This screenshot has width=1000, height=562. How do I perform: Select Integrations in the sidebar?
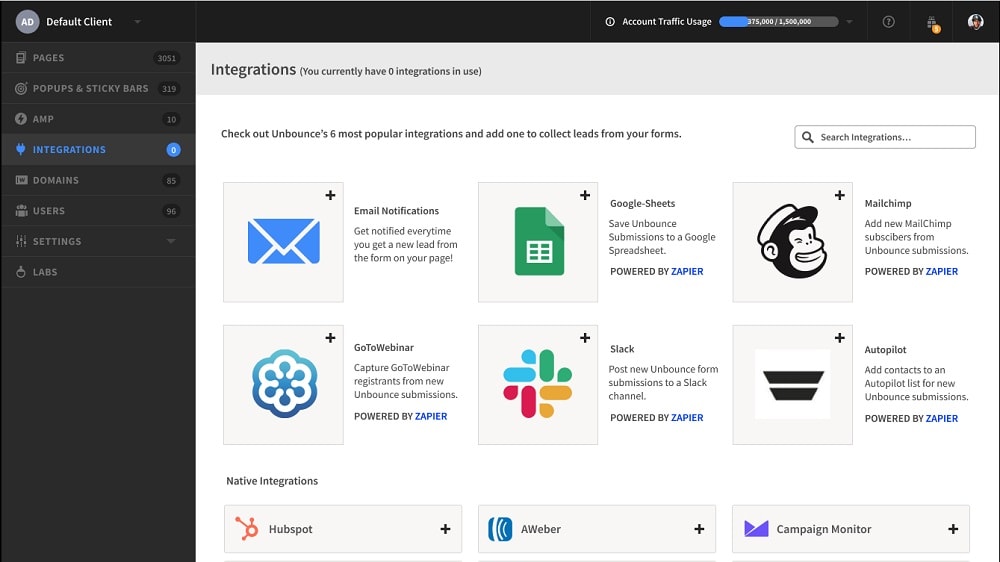pos(98,150)
